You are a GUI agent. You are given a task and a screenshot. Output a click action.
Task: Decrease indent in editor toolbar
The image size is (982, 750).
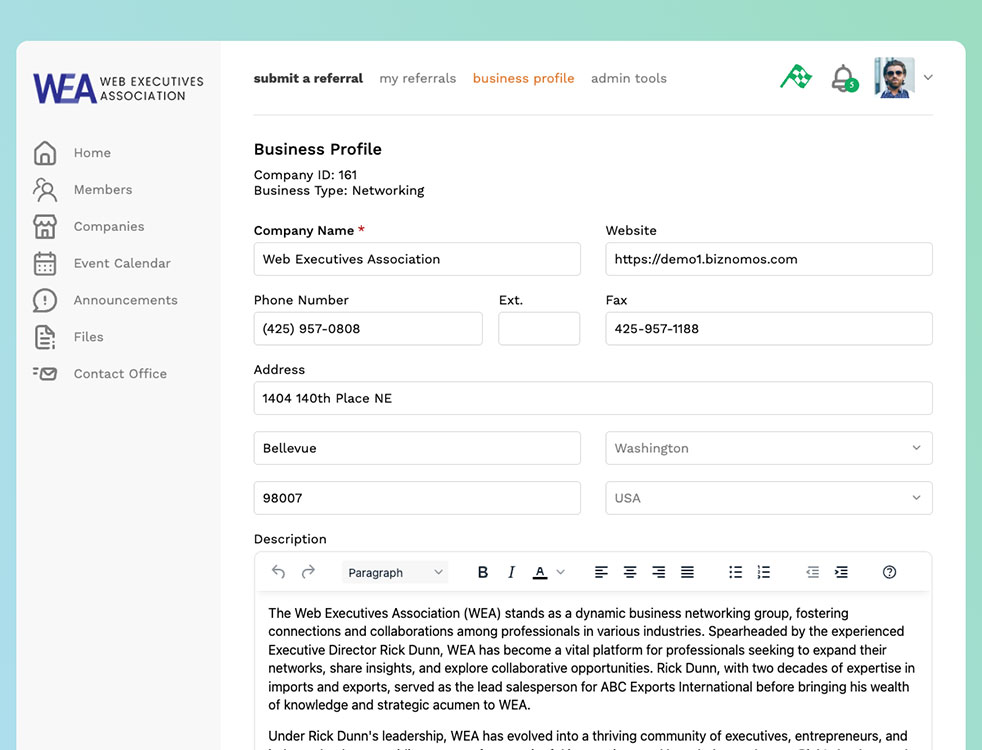tap(812, 572)
